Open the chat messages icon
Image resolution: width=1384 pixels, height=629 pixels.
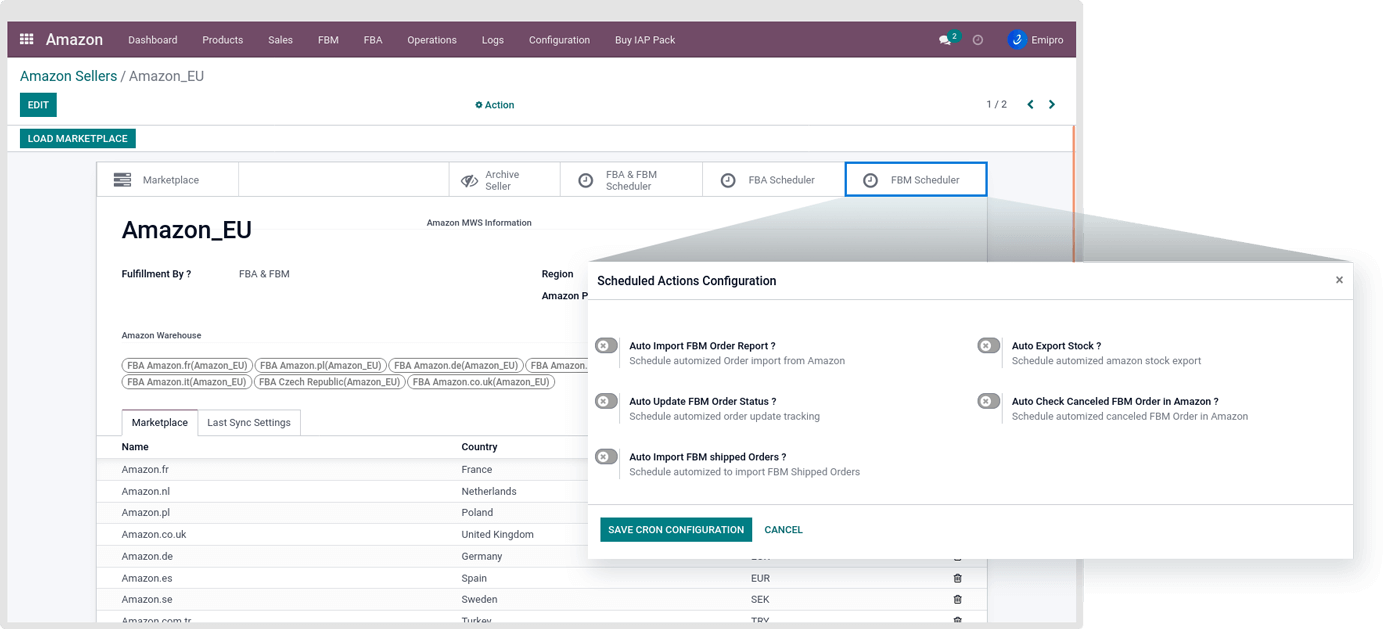[945, 40]
